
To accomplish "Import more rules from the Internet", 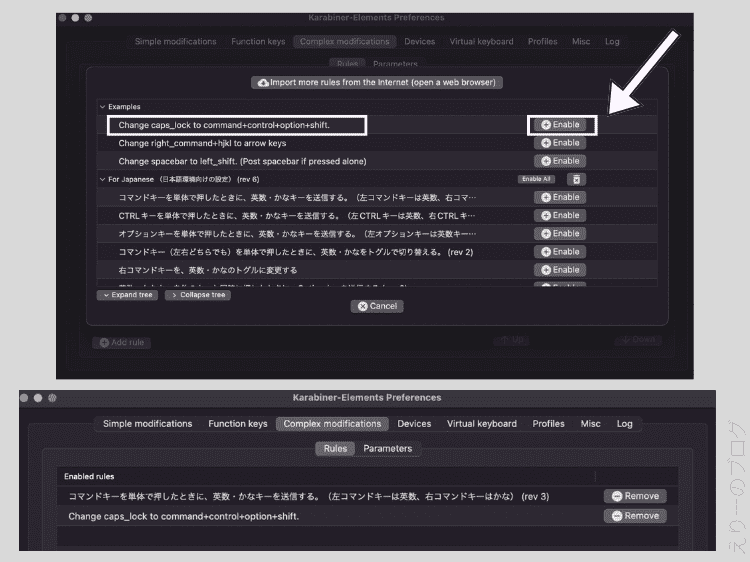I will [377, 82].
